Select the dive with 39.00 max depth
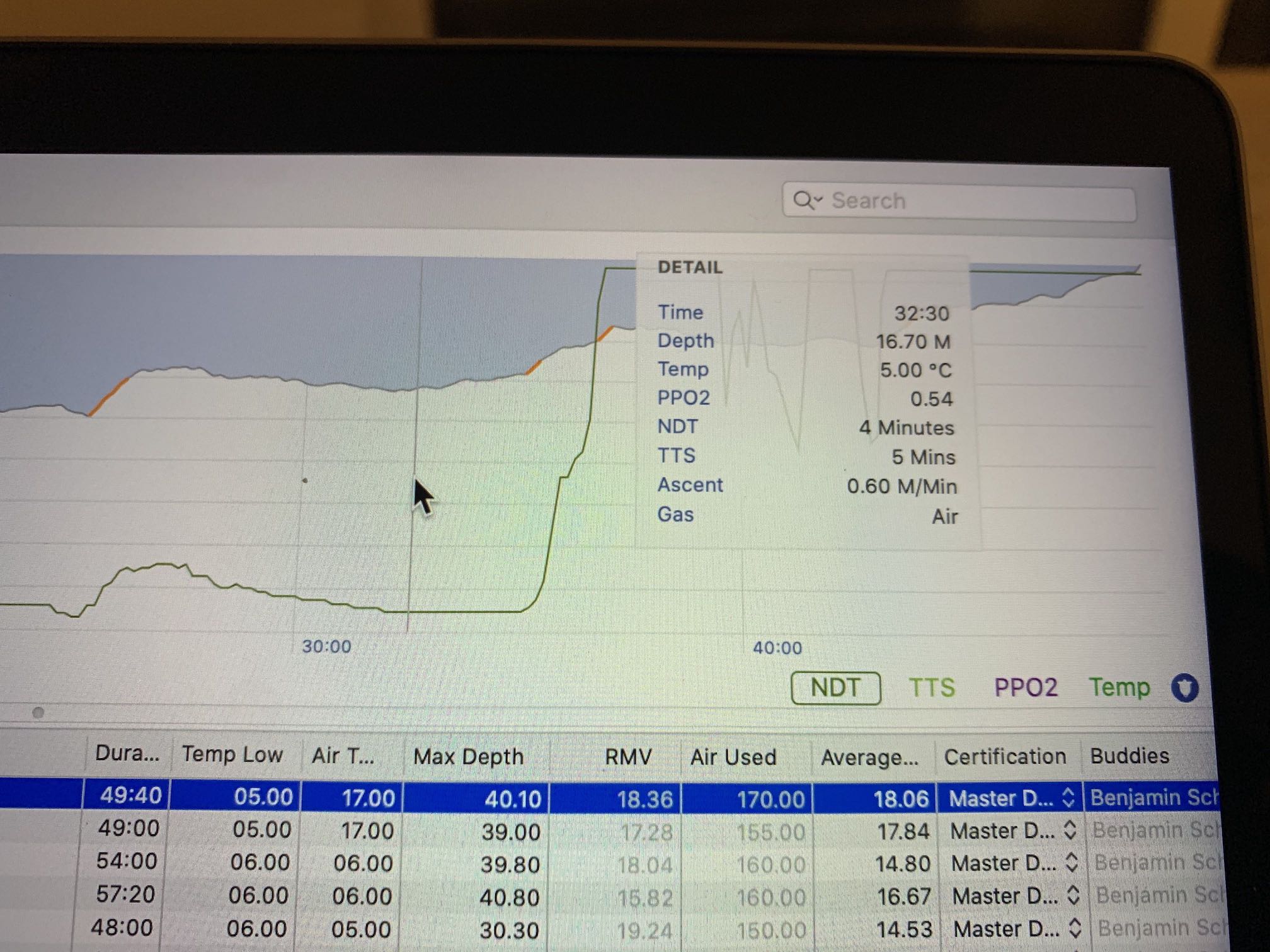The image size is (1270, 952). (511, 832)
